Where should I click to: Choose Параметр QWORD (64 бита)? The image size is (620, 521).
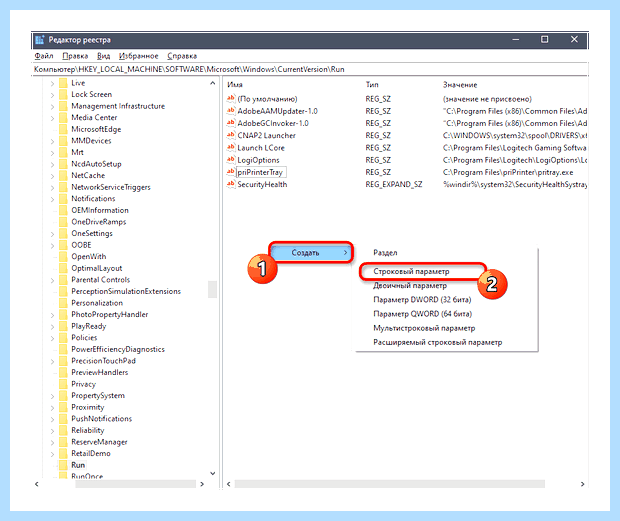(x=422, y=314)
